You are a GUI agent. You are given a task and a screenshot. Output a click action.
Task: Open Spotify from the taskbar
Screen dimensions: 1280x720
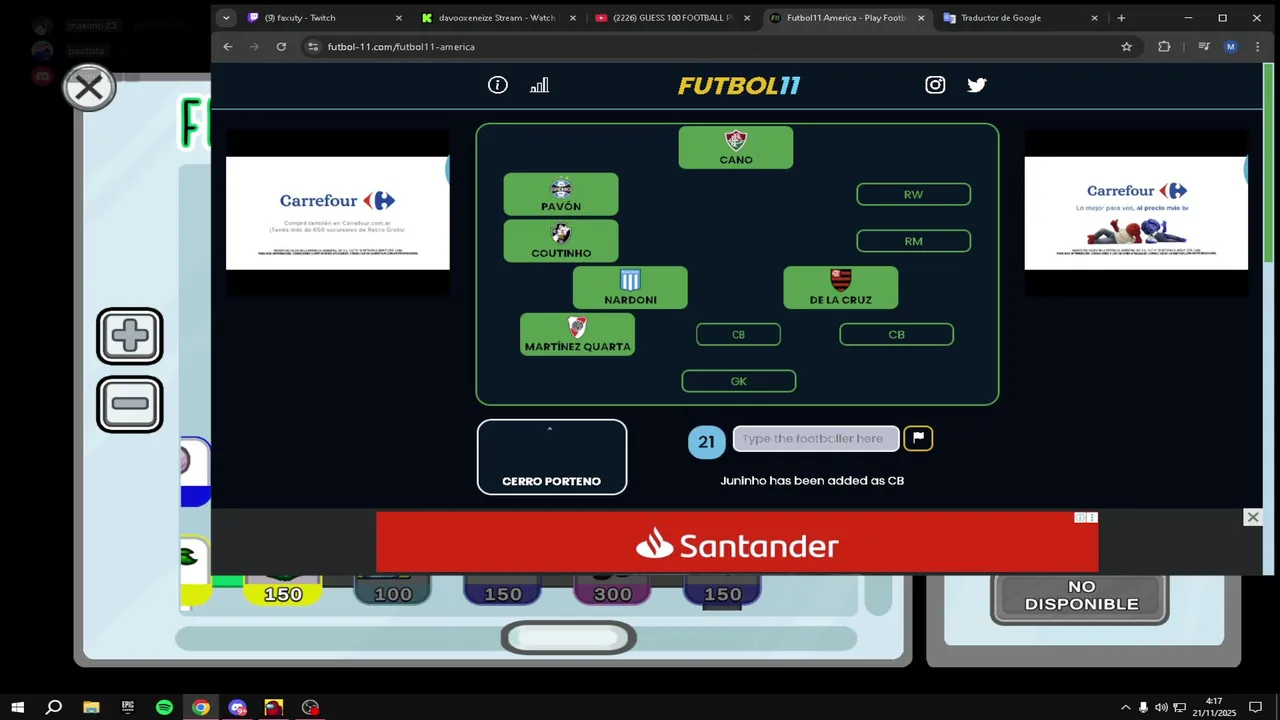click(164, 707)
